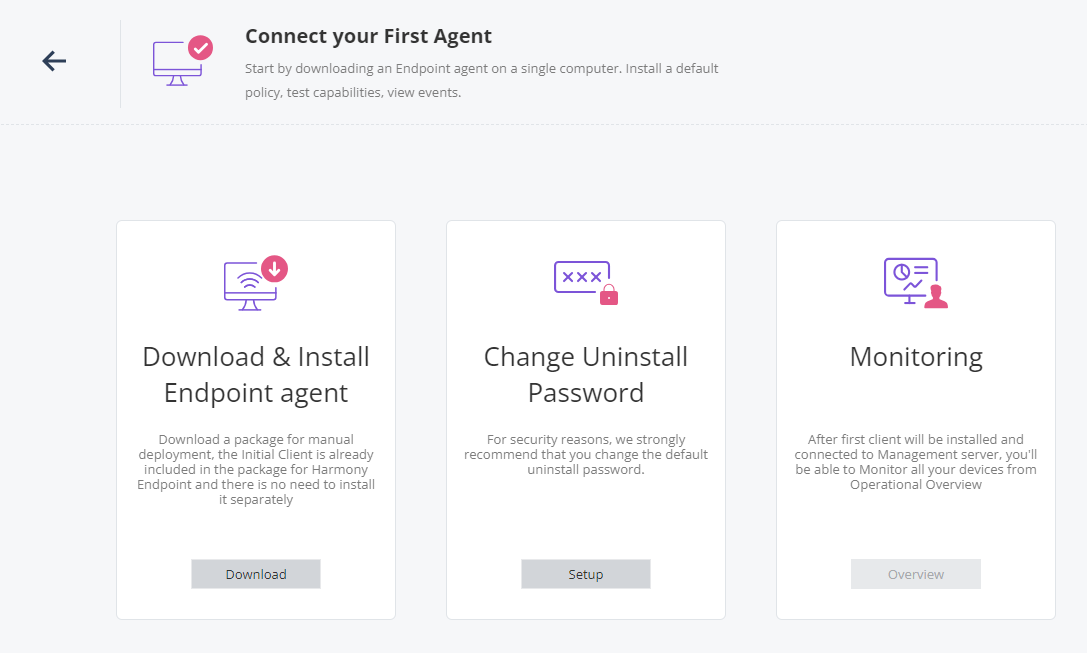Click the password field and lock icon
The width and height of the screenshot is (1087, 653).
(x=586, y=283)
